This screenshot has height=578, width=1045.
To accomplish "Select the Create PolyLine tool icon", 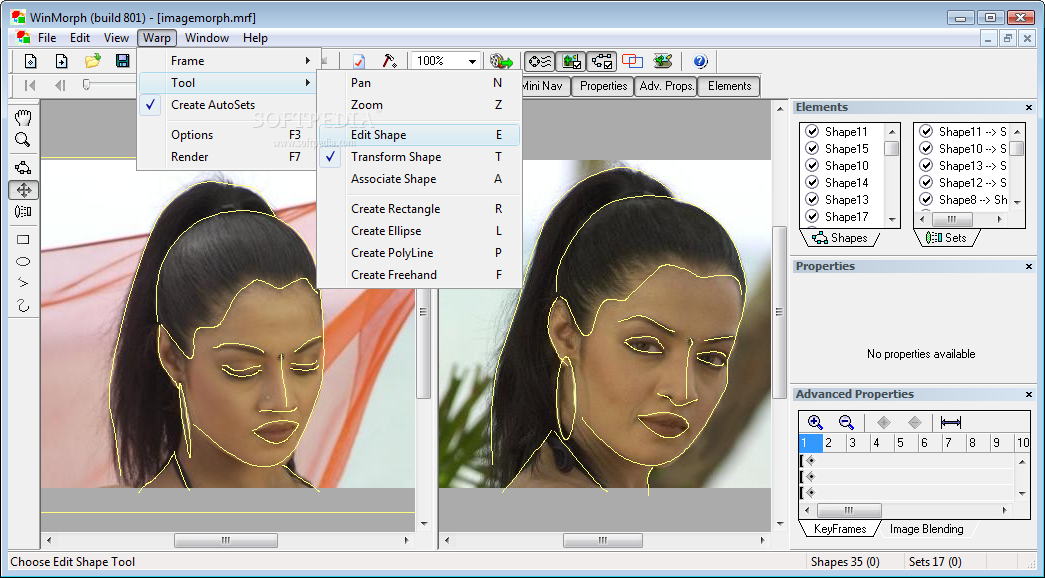I will [23, 283].
